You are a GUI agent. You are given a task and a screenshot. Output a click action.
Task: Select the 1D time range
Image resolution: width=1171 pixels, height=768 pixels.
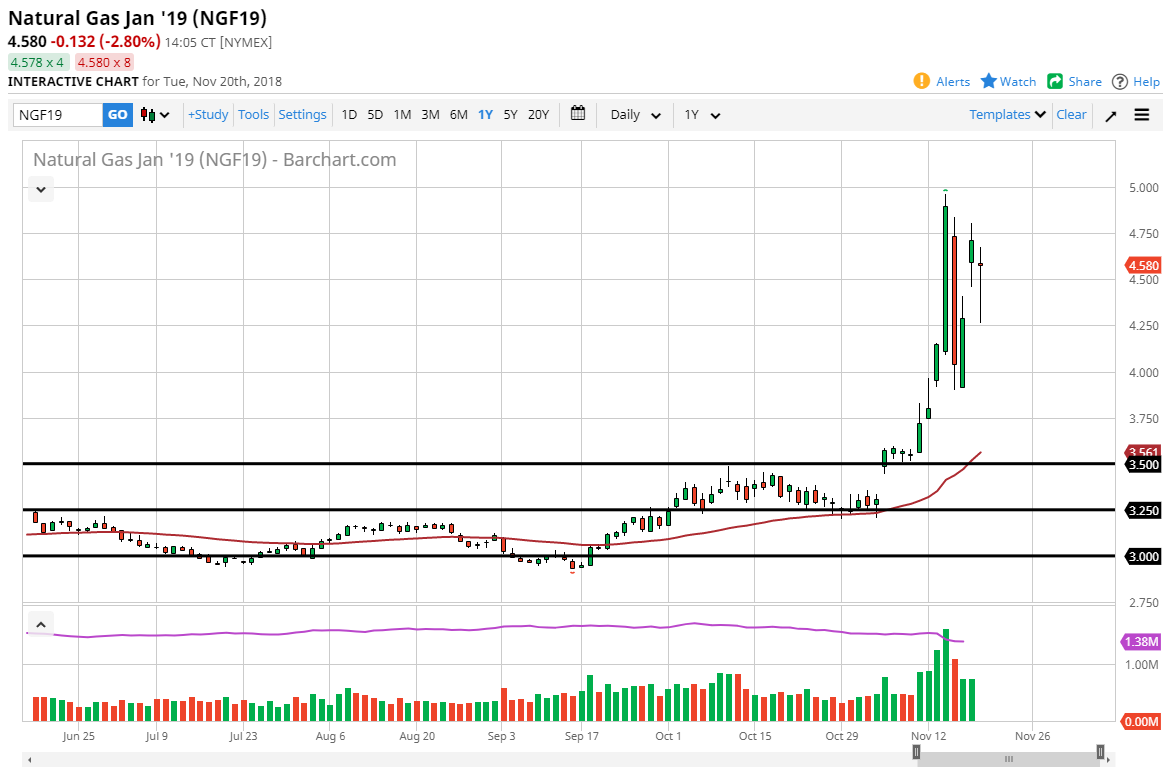coord(349,115)
